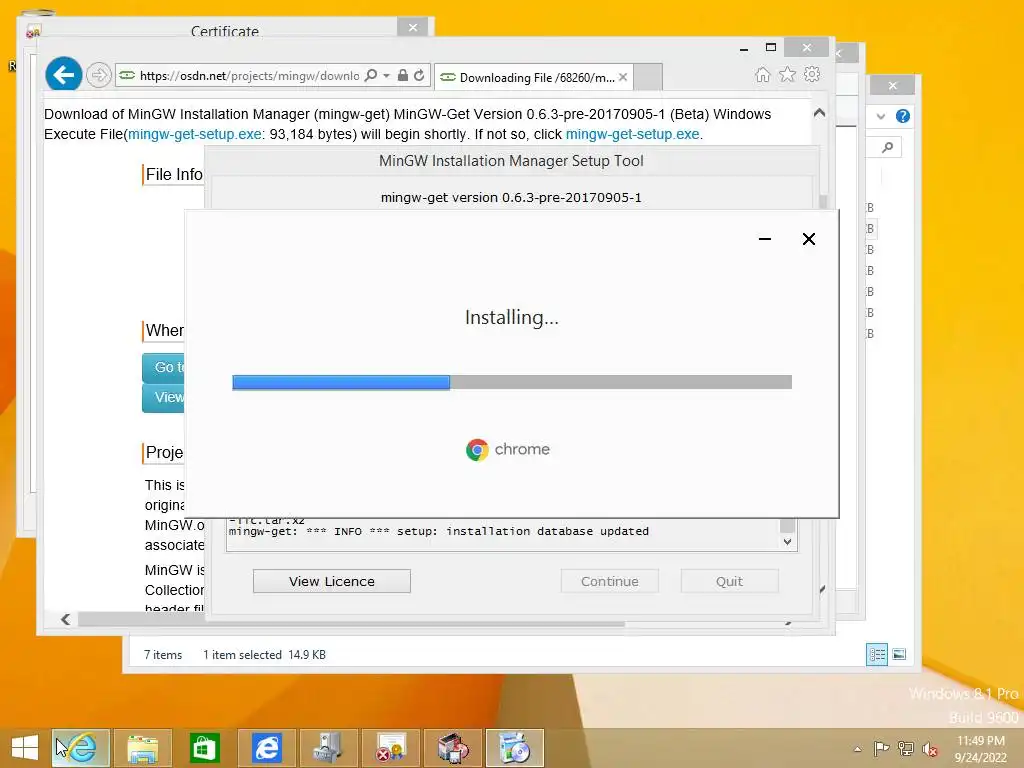Click the '7 items' status text
This screenshot has width=1024, height=768.
pyautogui.click(x=163, y=655)
